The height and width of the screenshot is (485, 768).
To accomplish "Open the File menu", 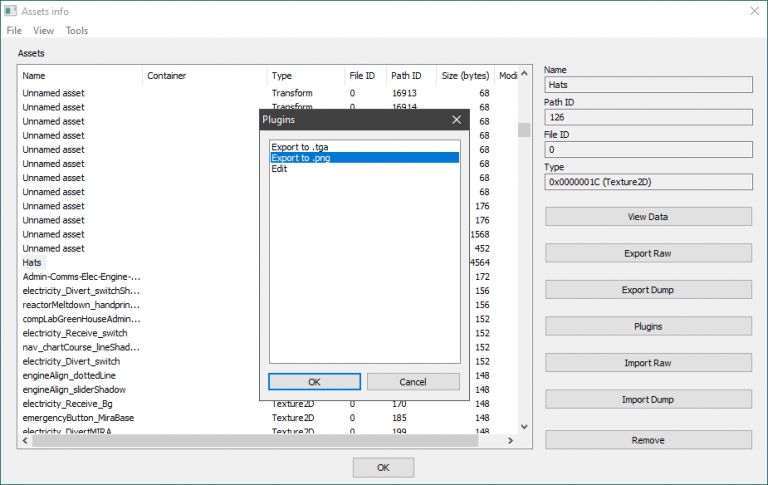I will point(14,31).
